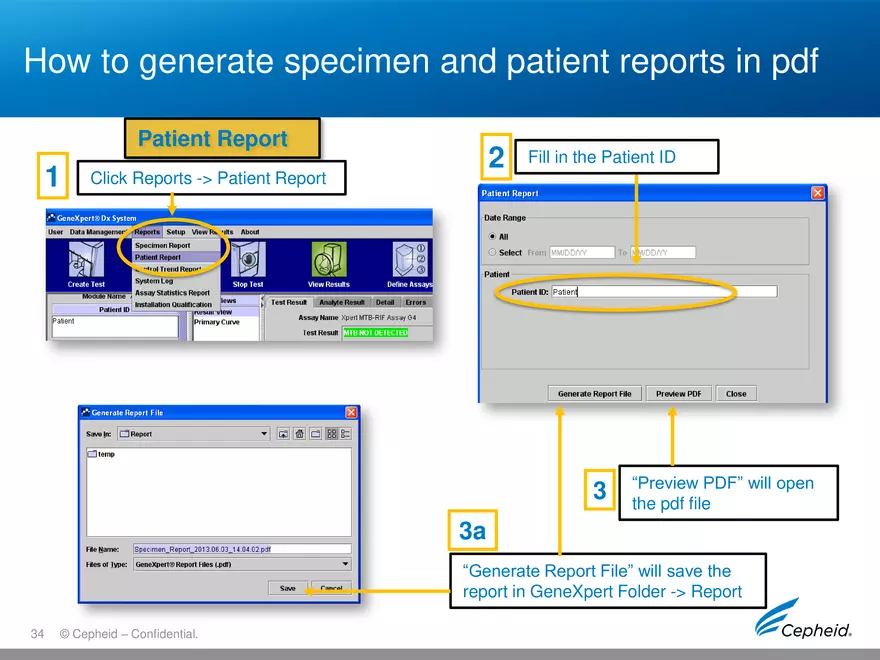The height and width of the screenshot is (660, 880).
Task: Click the Home icon in Generate Report File
Action: (300, 434)
